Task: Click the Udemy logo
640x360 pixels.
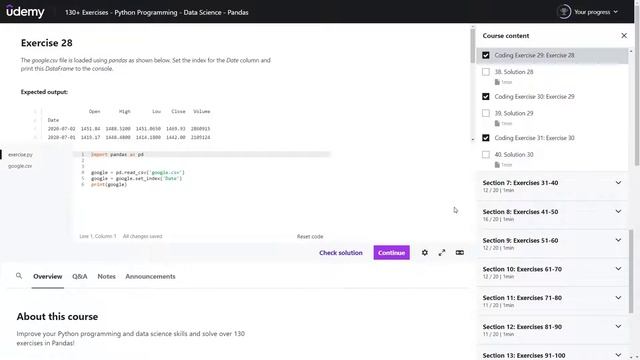Action: (25, 12)
